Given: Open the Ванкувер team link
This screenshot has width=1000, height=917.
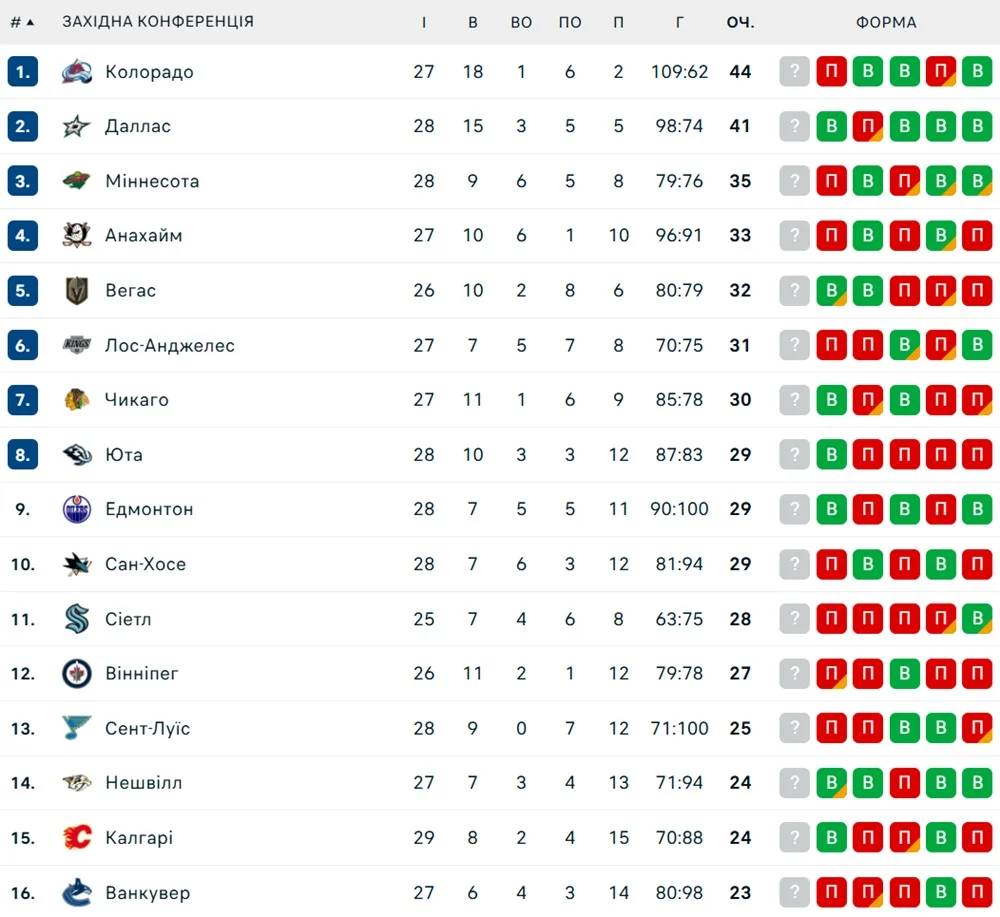Looking at the screenshot, I should [x=147, y=892].
